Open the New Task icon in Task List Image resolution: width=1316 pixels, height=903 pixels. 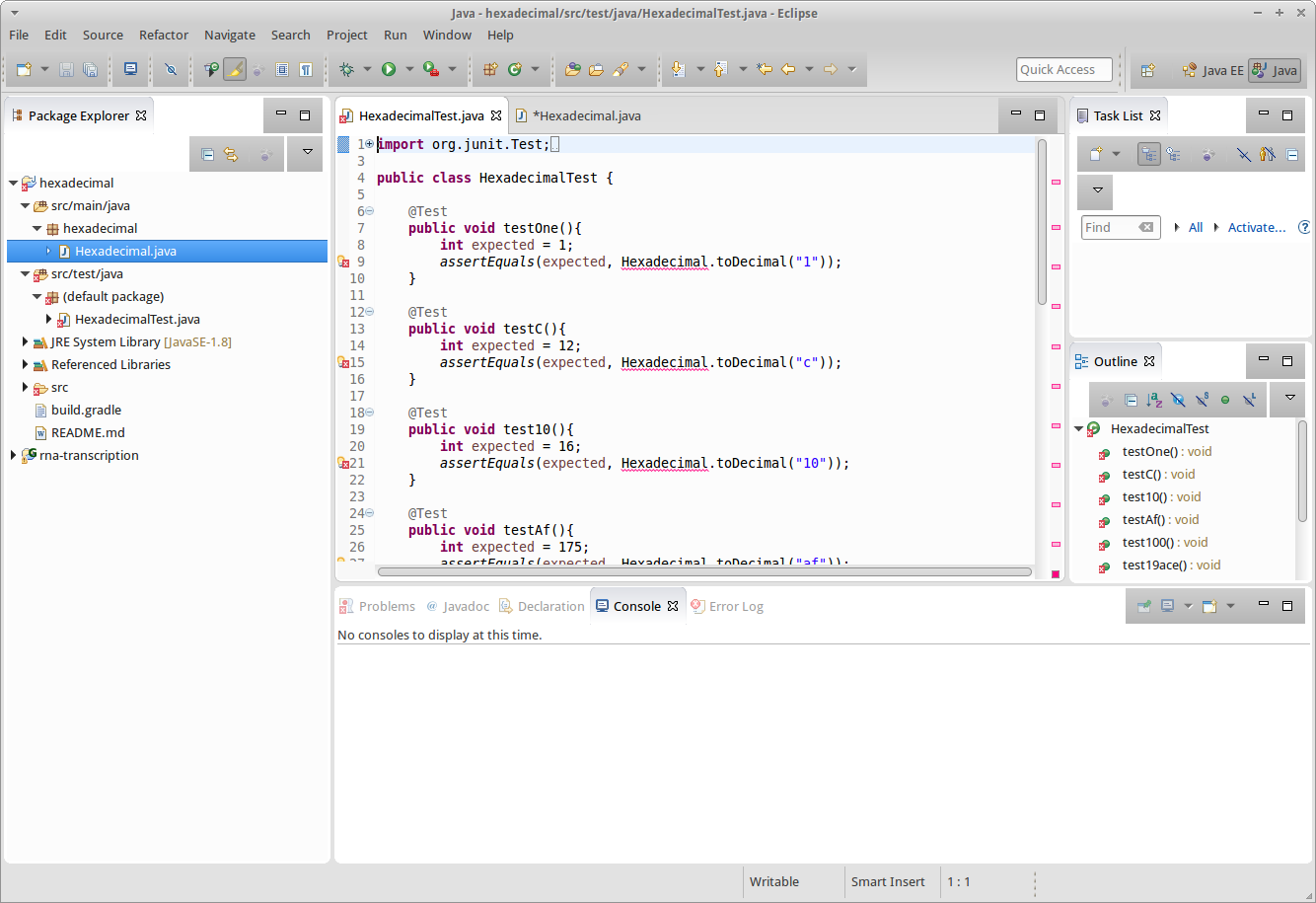[1095, 154]
